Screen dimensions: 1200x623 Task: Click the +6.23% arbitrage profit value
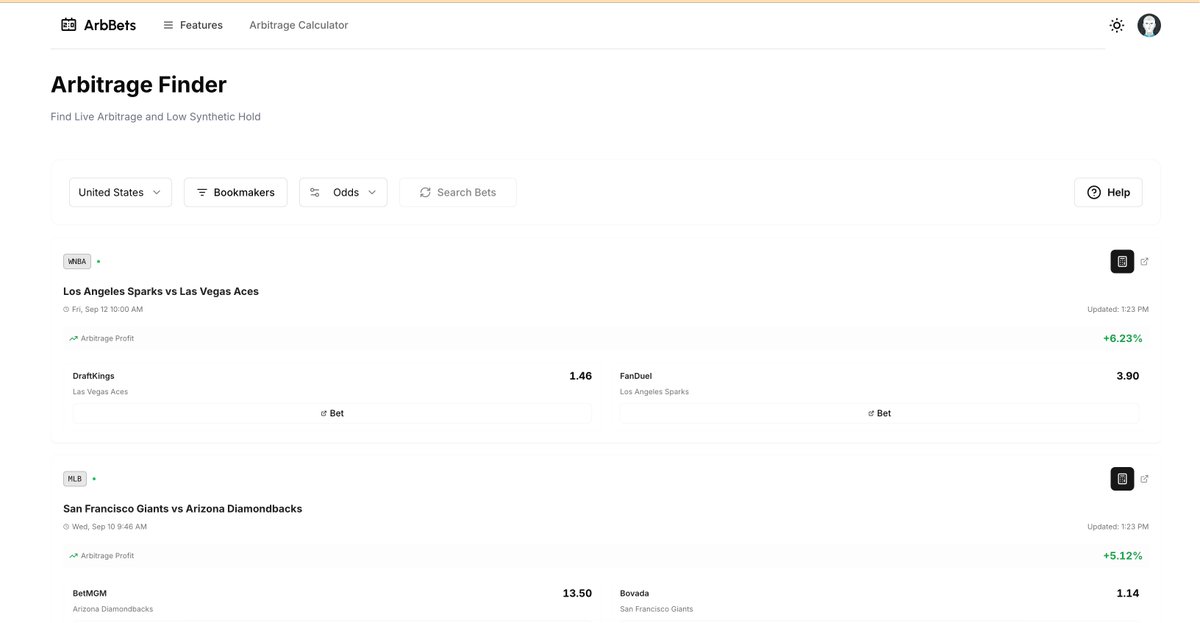(1122, 338)
